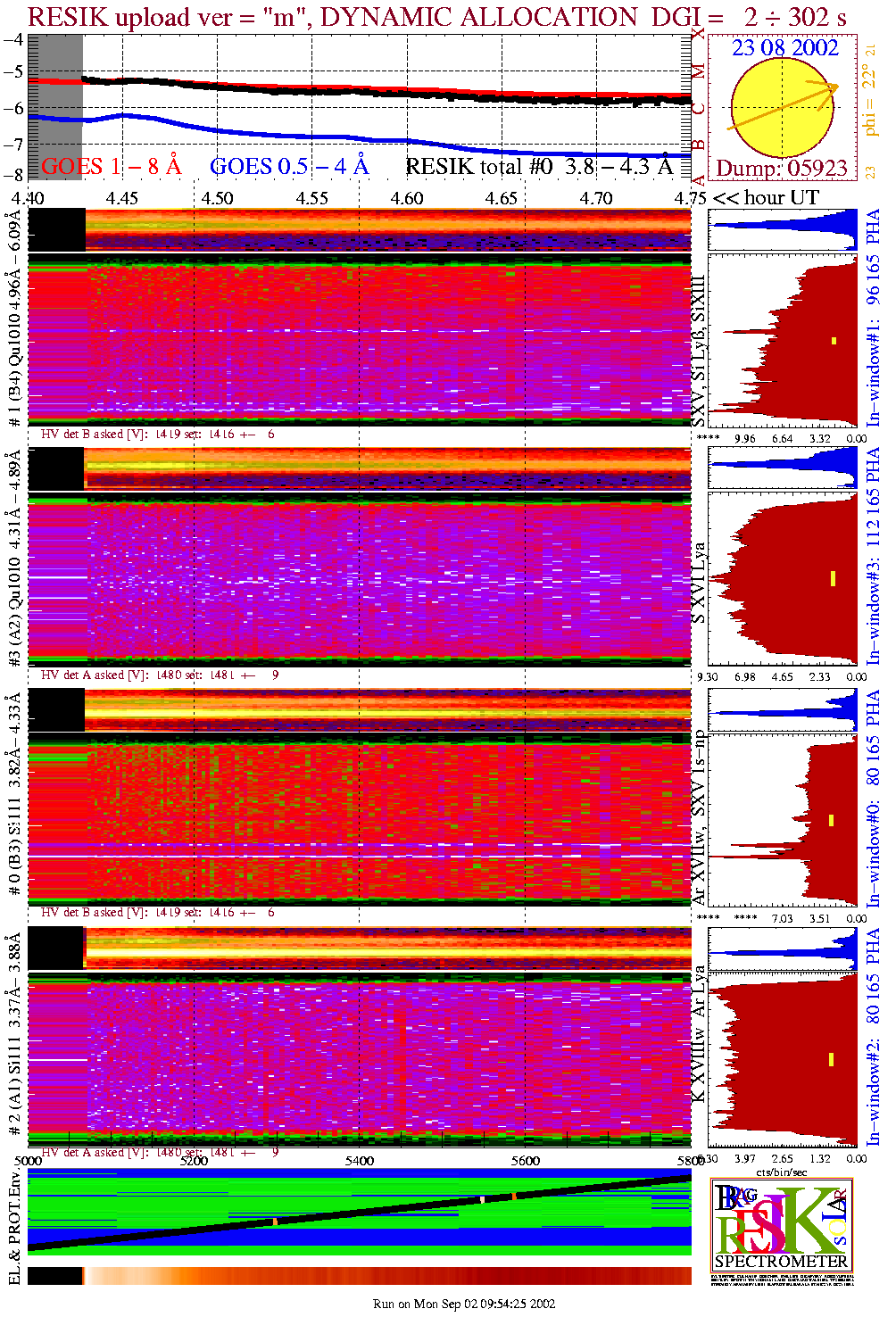Viewport: 896px width, 1317px height.
Task: Click the grey shaded region in GOES plot
Action: click(x=55, y=107)
